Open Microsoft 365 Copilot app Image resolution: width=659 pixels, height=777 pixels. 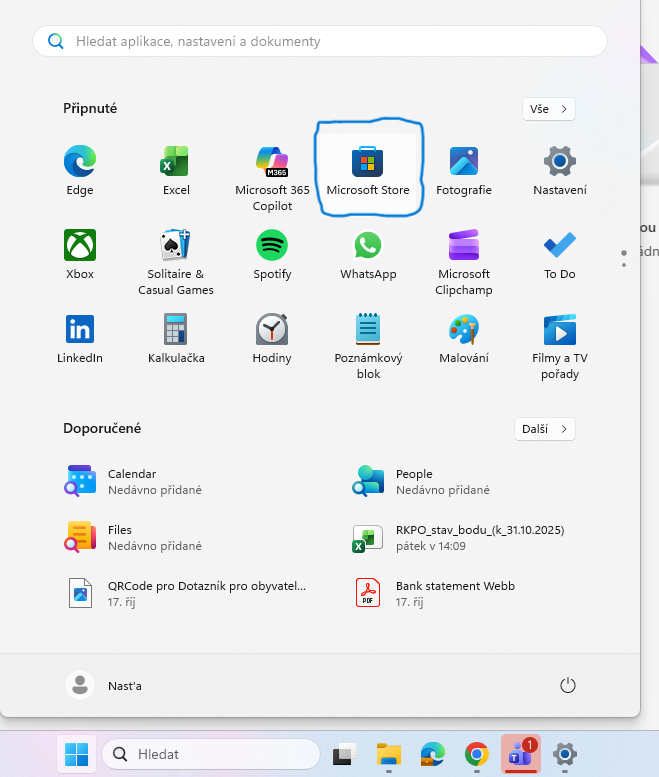tap(272, 169)
